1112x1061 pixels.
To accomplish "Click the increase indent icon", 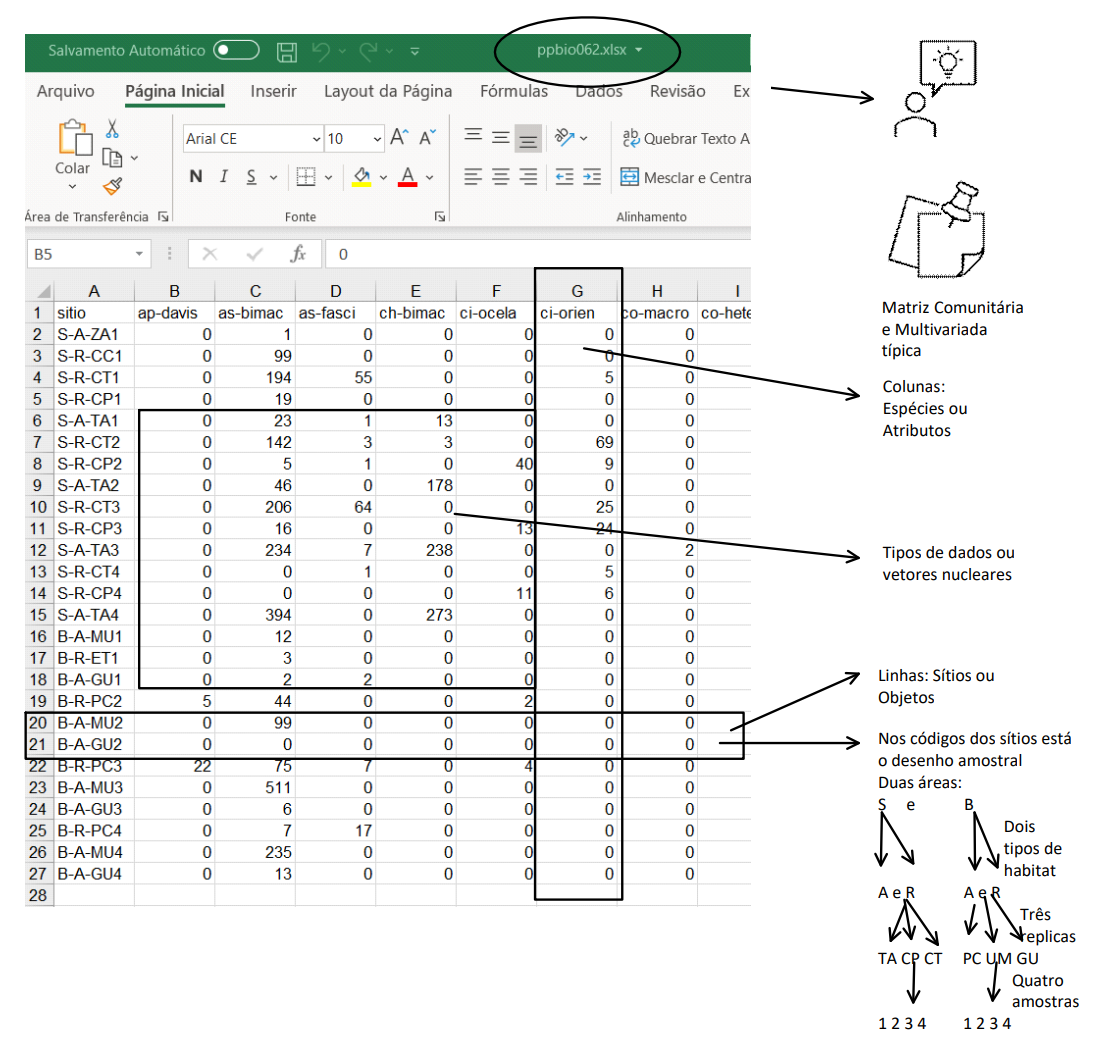I will pos(592,177).
